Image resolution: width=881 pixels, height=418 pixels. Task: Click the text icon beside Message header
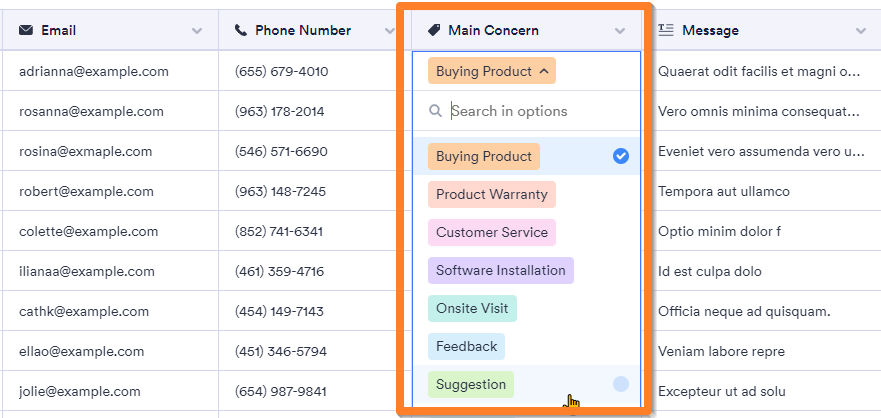tap(666, 31)
